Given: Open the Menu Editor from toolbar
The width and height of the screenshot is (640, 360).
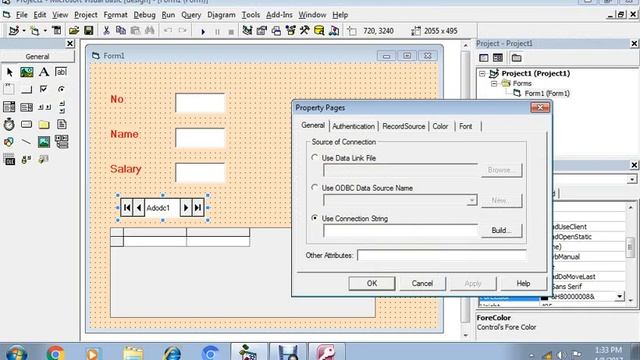Looking at the screenshot, I should pos(56,31).
